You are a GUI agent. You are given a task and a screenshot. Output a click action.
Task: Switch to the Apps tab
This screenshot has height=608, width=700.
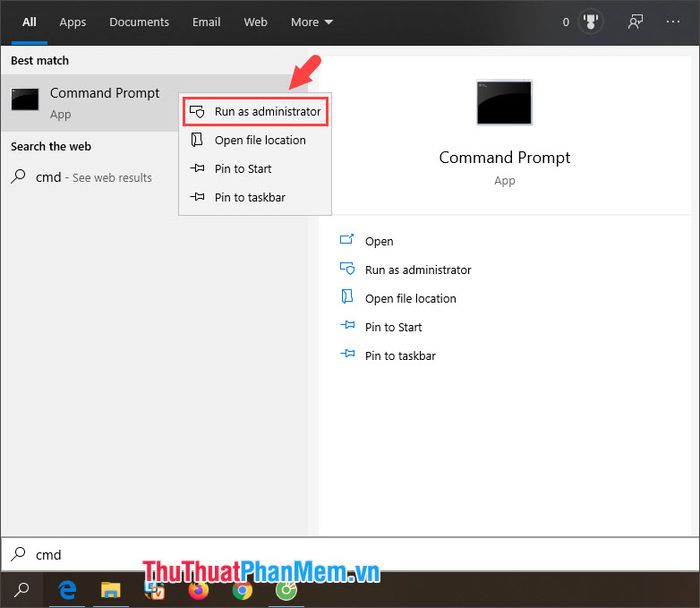click(73, 22)
